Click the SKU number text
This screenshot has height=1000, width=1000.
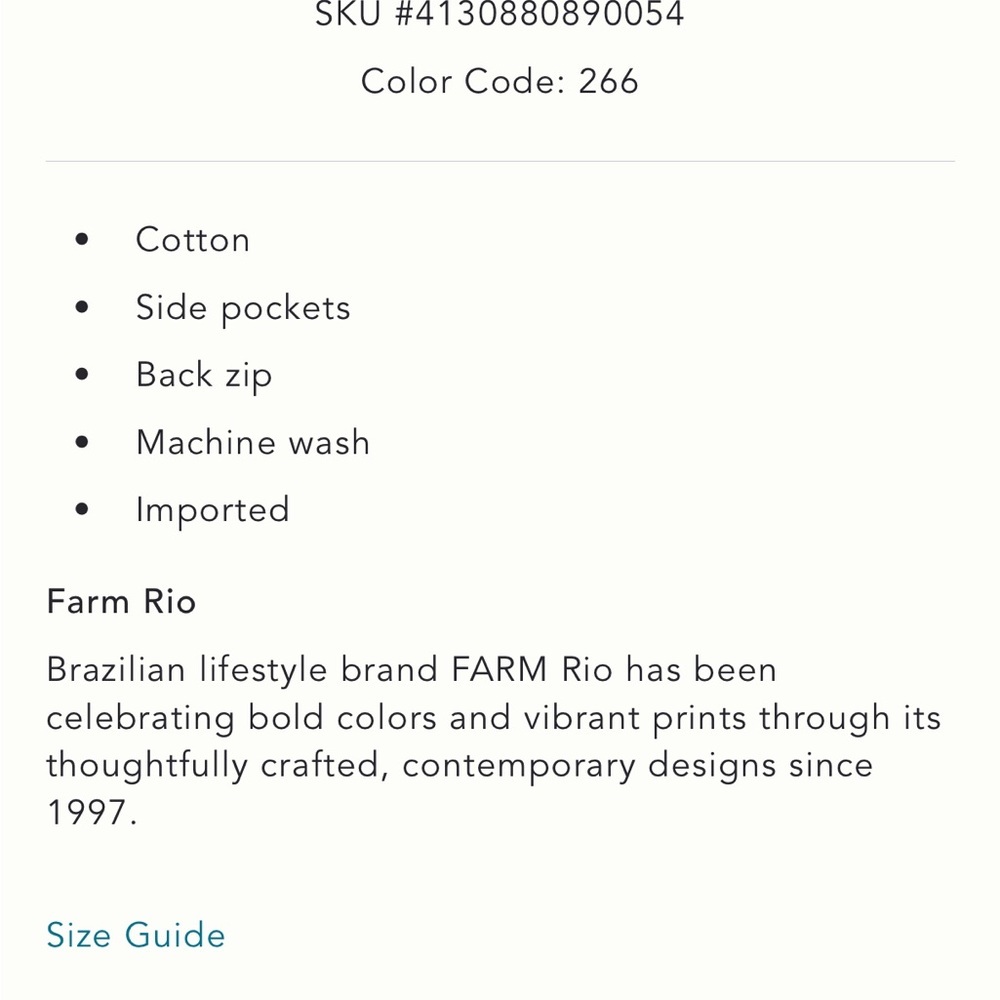499,15
